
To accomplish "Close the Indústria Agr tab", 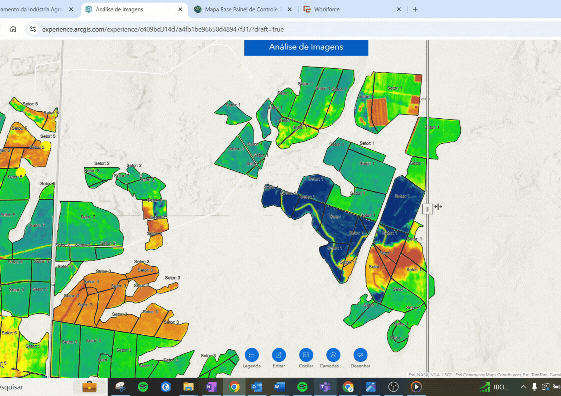I will 71,9.
